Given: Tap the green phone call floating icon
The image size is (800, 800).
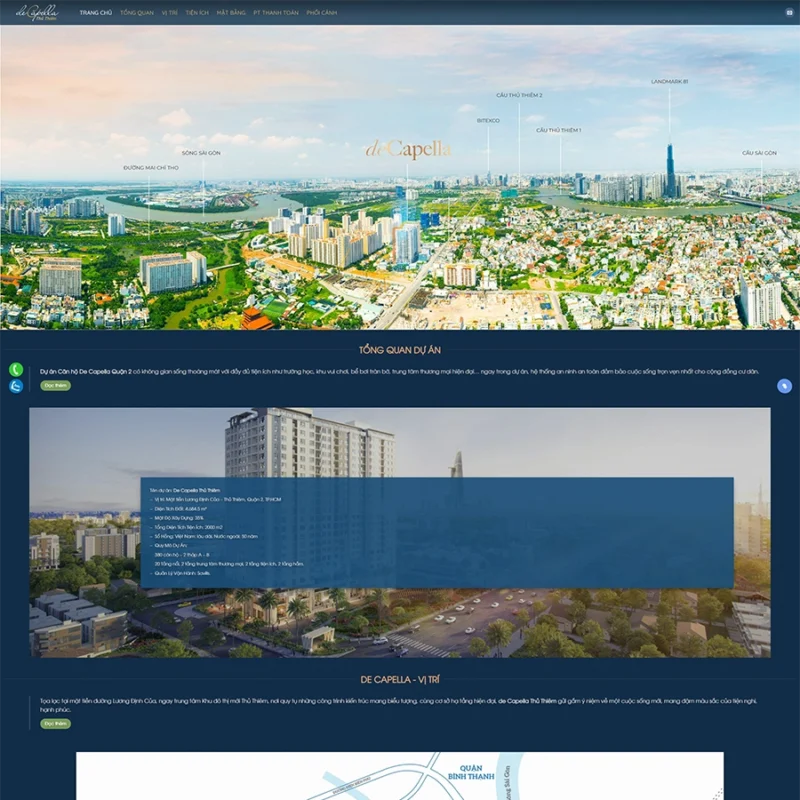Looking at the screenshot, I should (x=16, y=369).
